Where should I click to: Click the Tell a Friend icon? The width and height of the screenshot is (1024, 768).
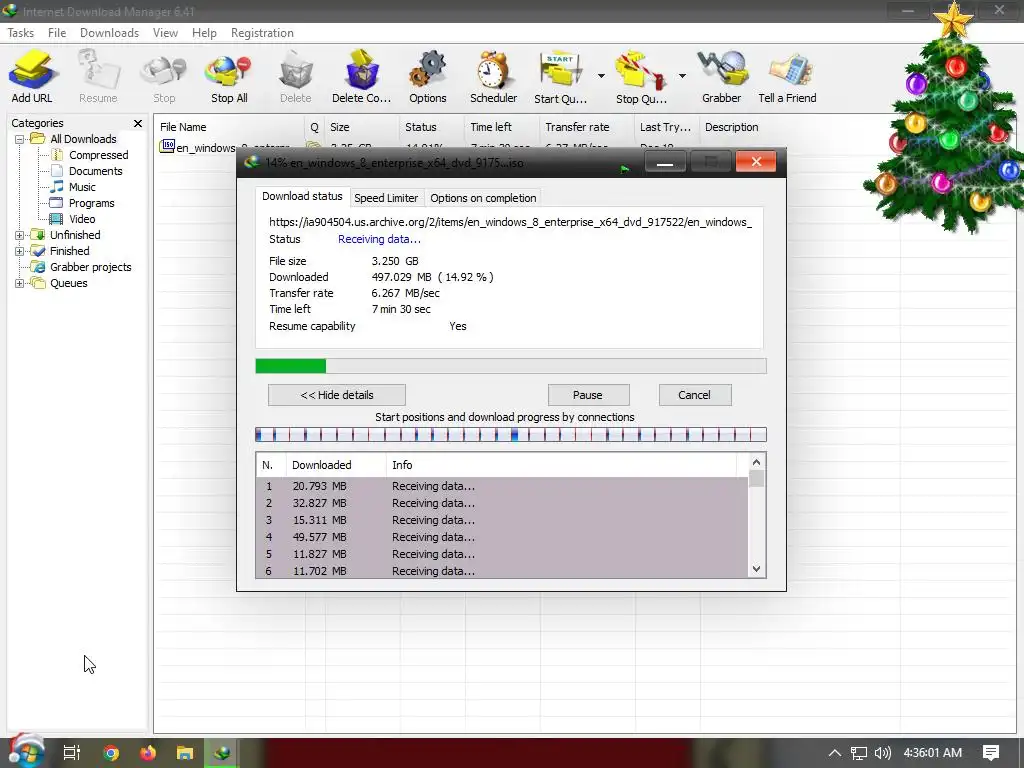(787, 76)
